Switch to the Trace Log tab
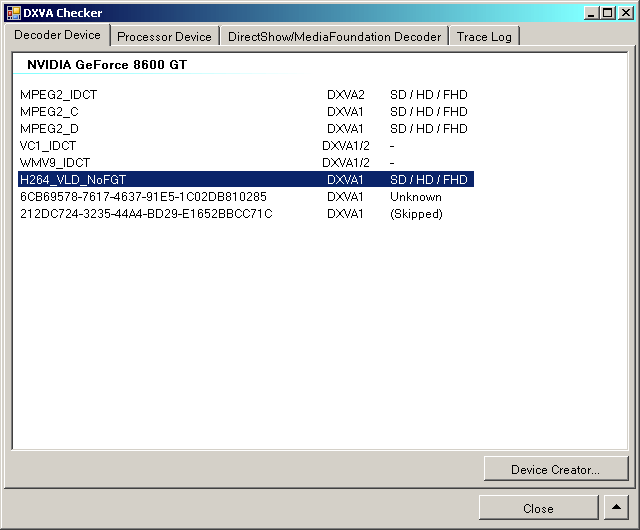640x530 pixels. tap(484, 37)
